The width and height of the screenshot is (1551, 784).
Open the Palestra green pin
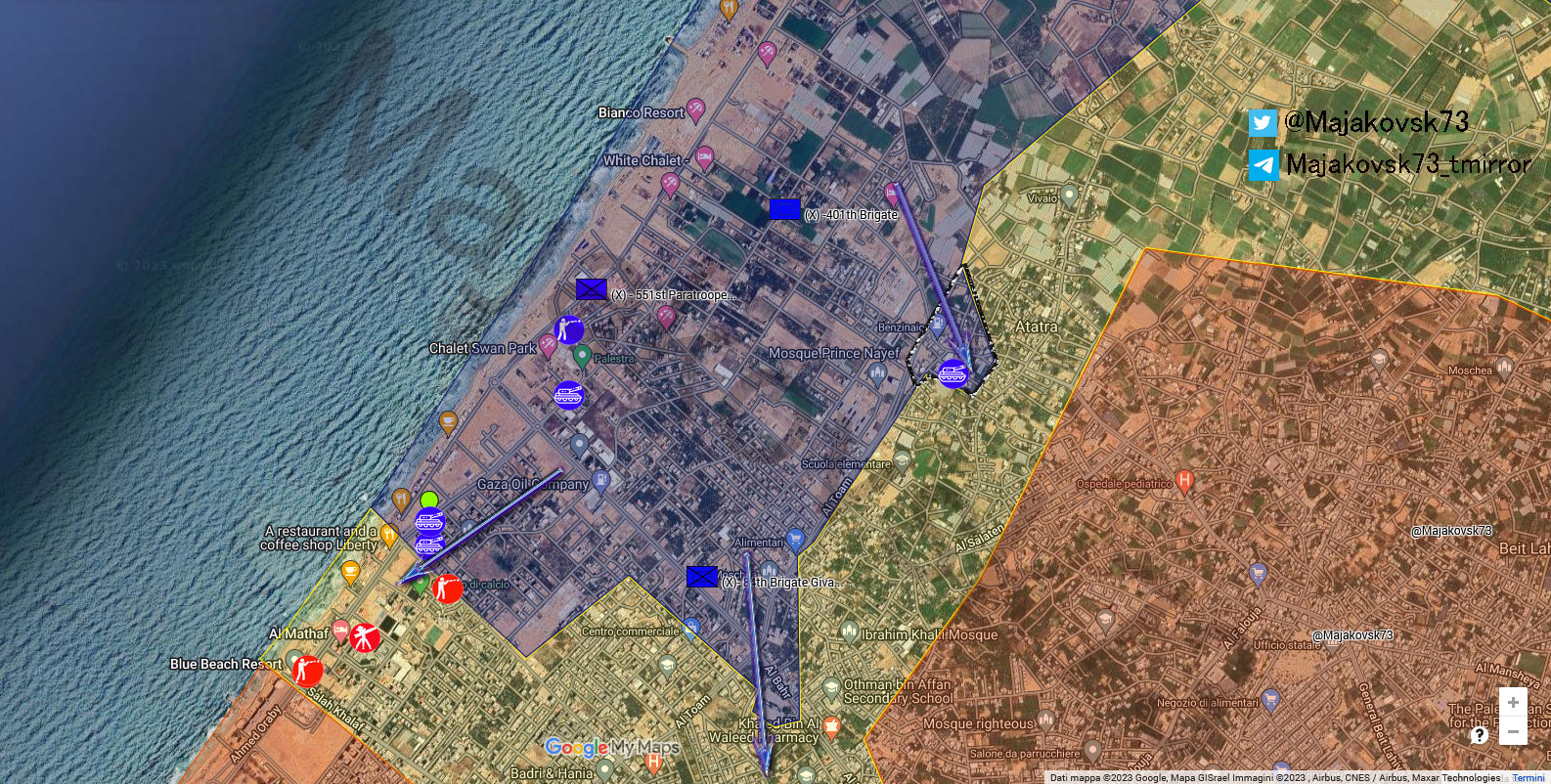pyautogui.click(x=582, y=356)
